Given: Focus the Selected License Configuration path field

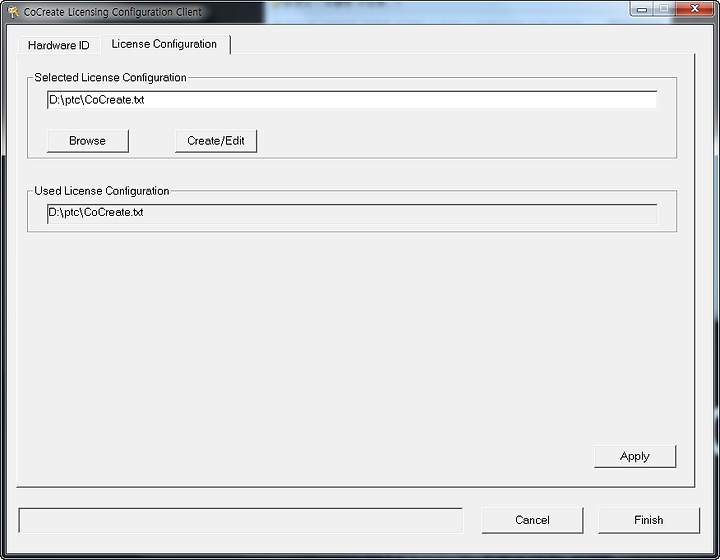Looking at the screenshot, I should [x=352, y=100].
